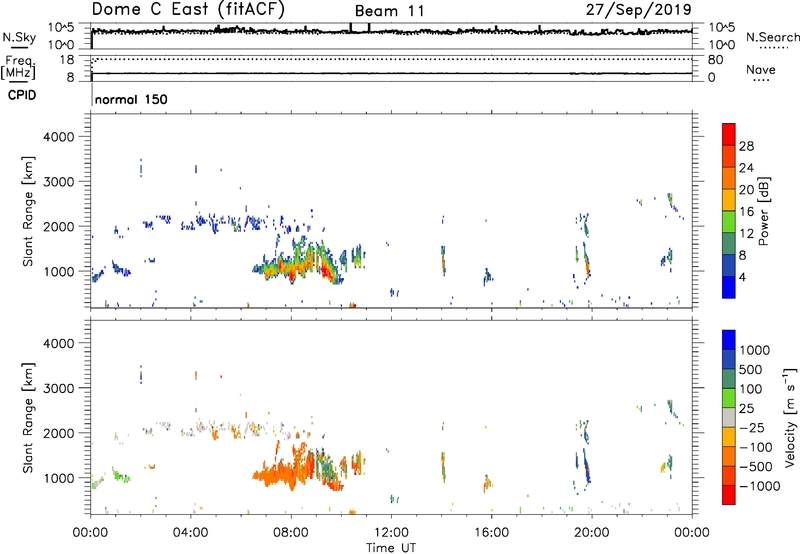Click the '25' velocity colorbar label
The height and width of the screenshot is (554, 800).
click(747, 408)
